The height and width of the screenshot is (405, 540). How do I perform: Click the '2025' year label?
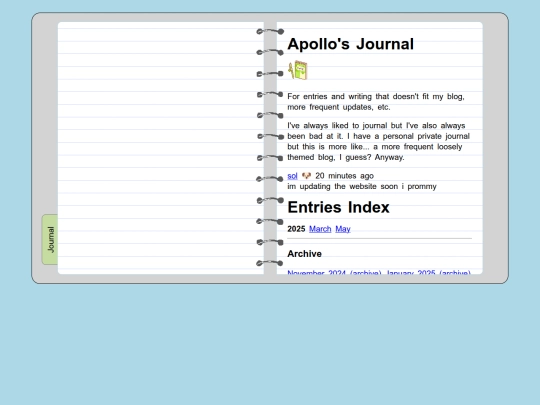pyautogui.click(x=296, y=229)
